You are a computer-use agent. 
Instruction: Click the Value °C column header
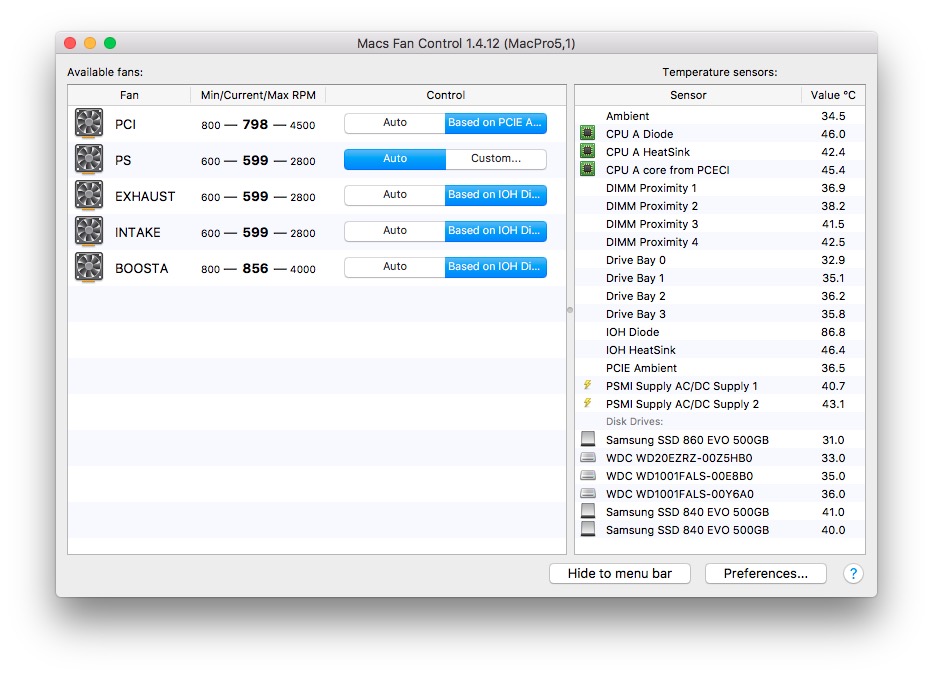click(x=833, y=95)
